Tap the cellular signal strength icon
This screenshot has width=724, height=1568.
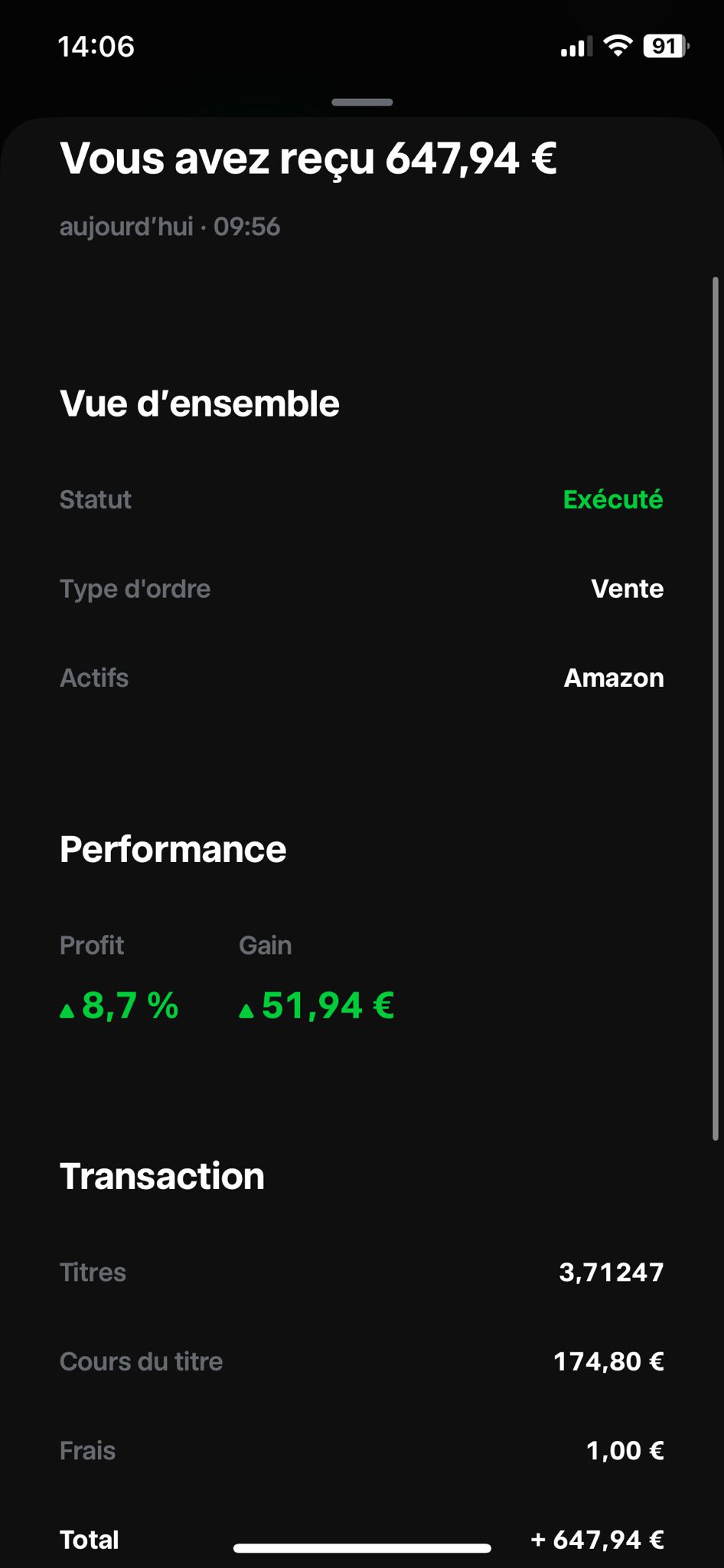[576, 47]
